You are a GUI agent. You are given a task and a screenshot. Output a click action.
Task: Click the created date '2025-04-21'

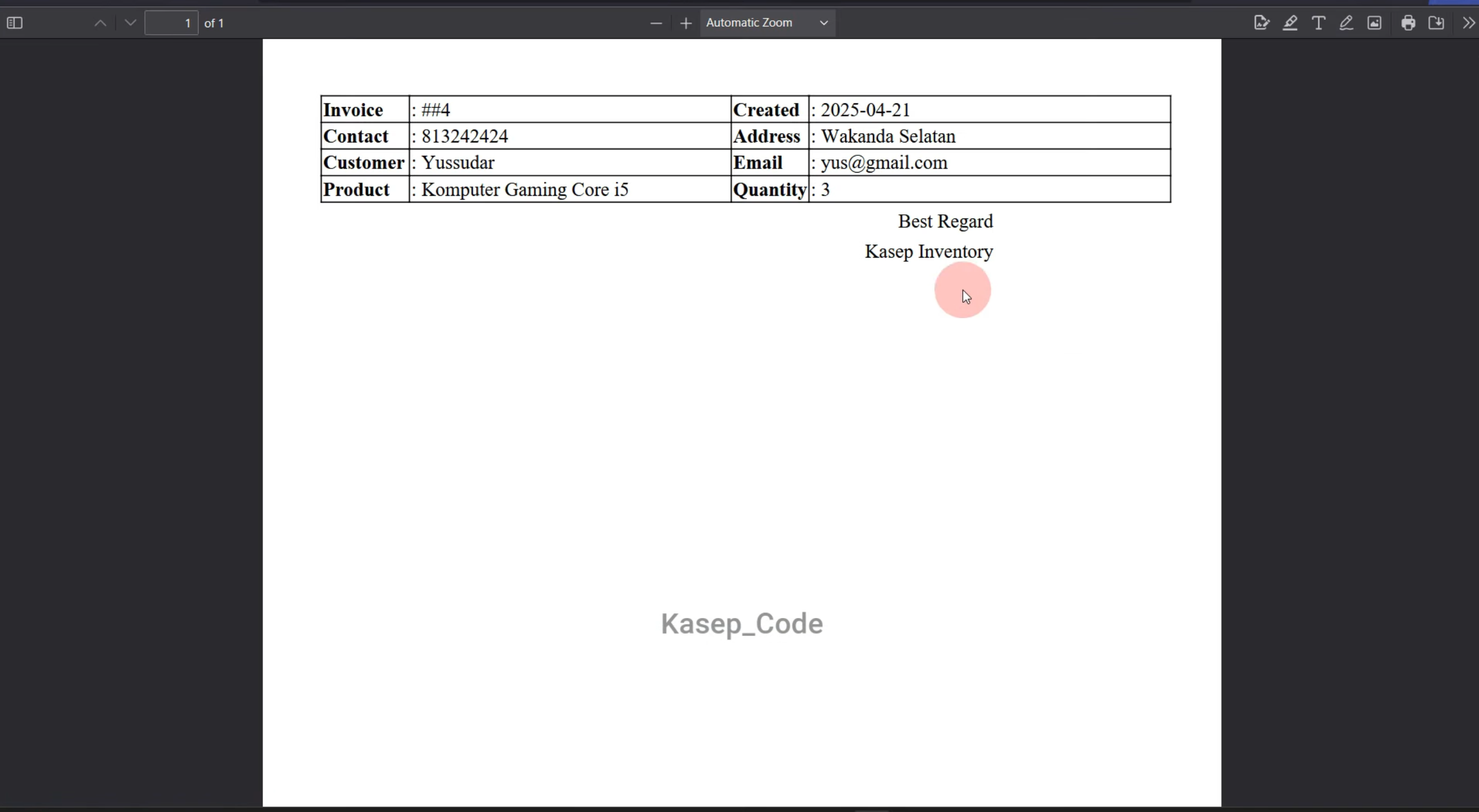pyautogui.click(x=866, y=109)
